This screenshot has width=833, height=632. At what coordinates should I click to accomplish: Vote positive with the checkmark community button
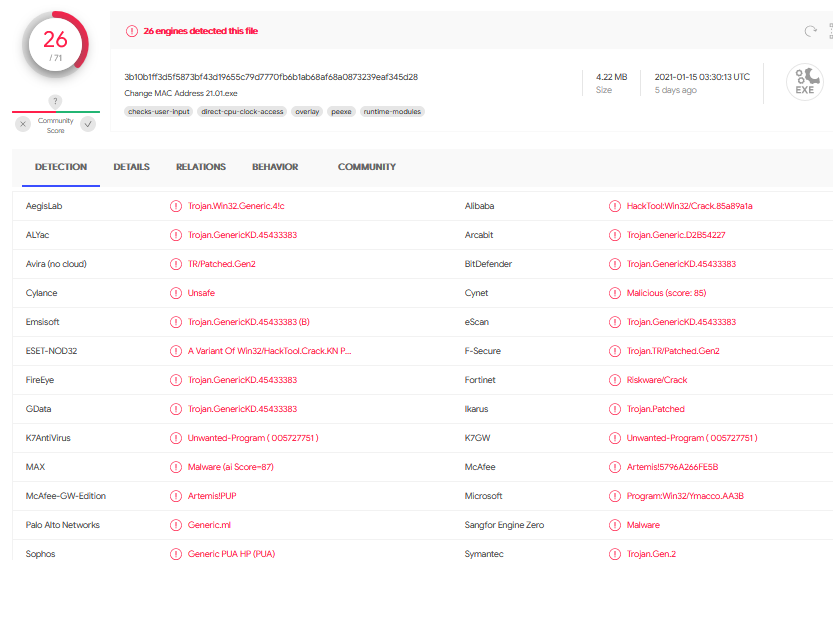coord(88,124)
